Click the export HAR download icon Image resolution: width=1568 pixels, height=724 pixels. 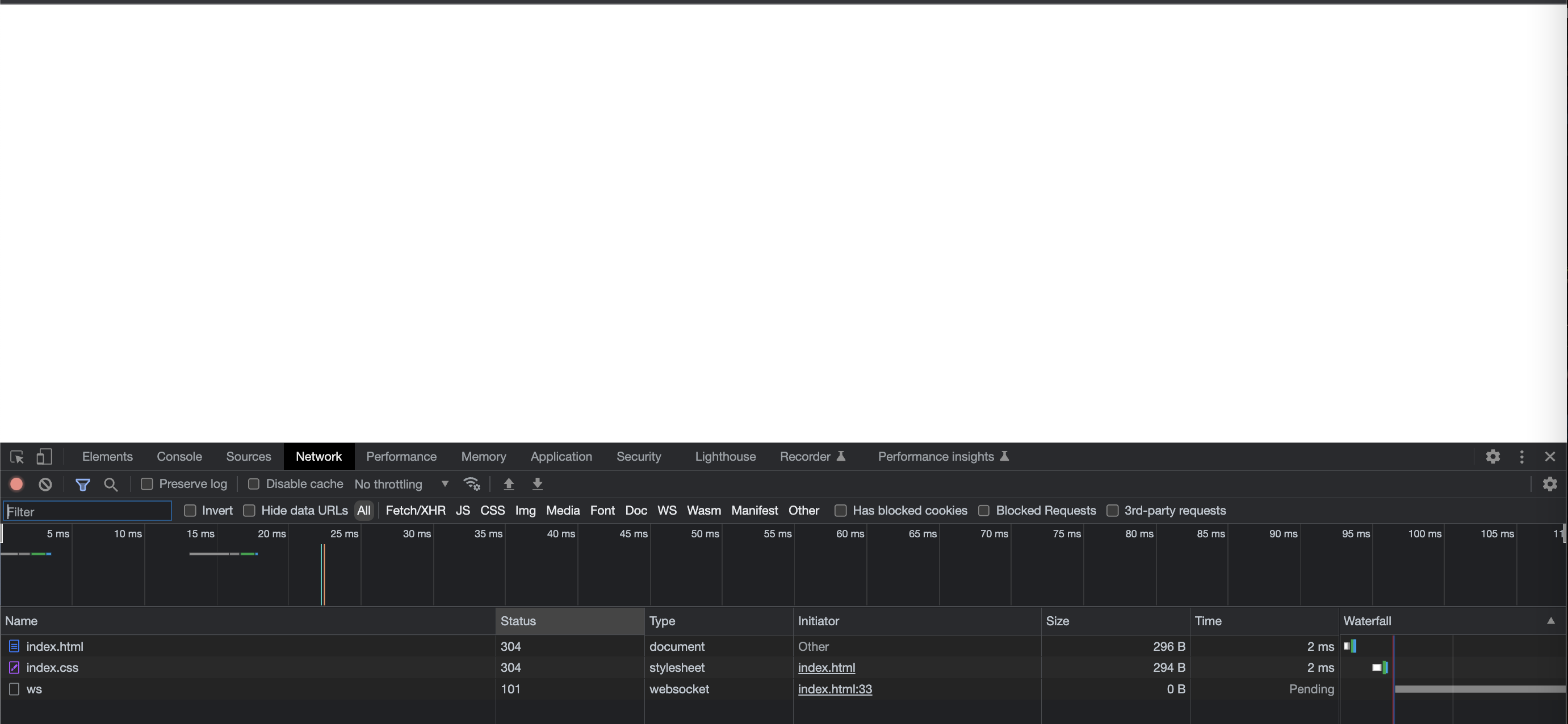tap(538, 485)
